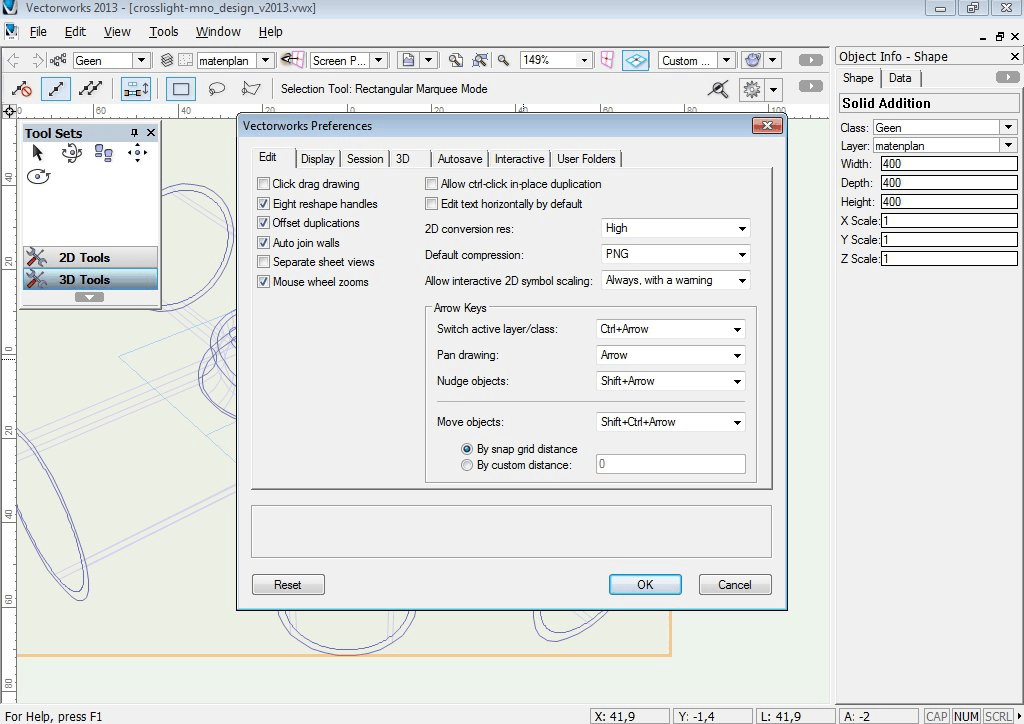Select the arrow Selection tool in Tool Sets
This screenshot has height=724, width=1024.
pos(38,153)
